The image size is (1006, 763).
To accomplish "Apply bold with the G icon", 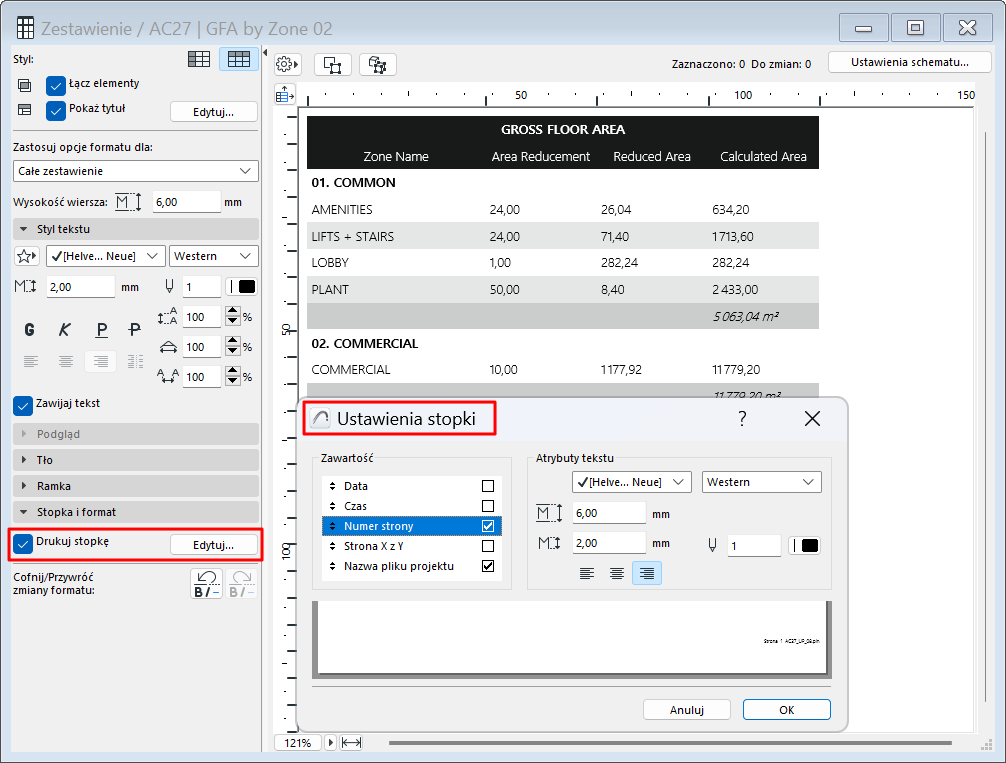I will pos(30,330).
